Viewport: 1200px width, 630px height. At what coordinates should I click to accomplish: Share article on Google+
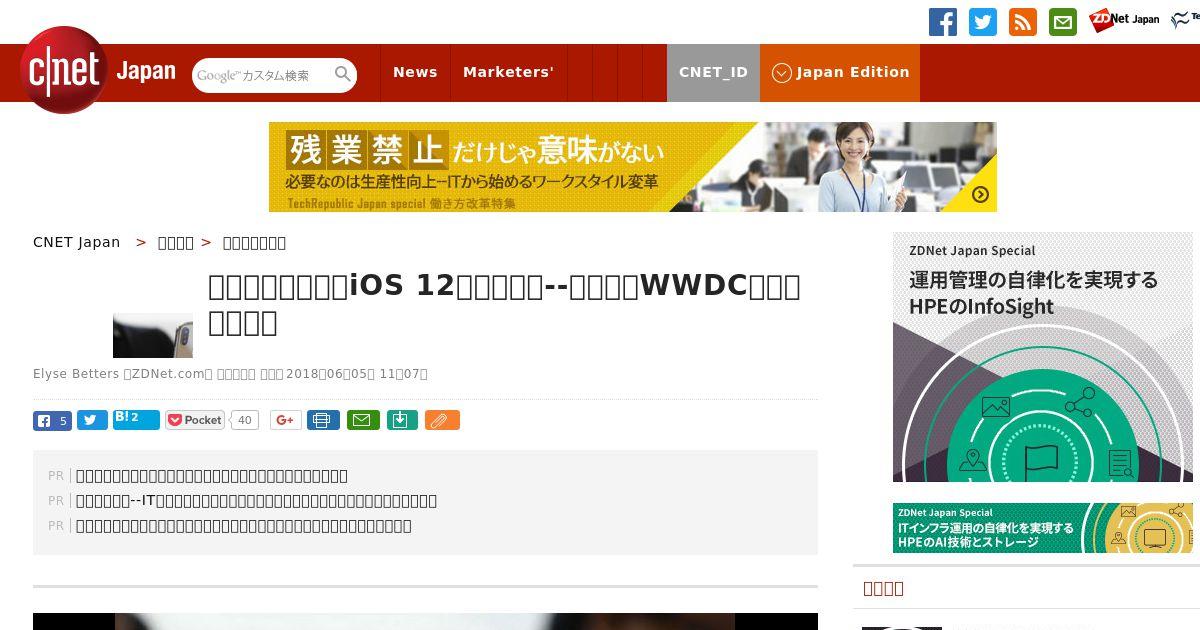[x=285, y=420]
